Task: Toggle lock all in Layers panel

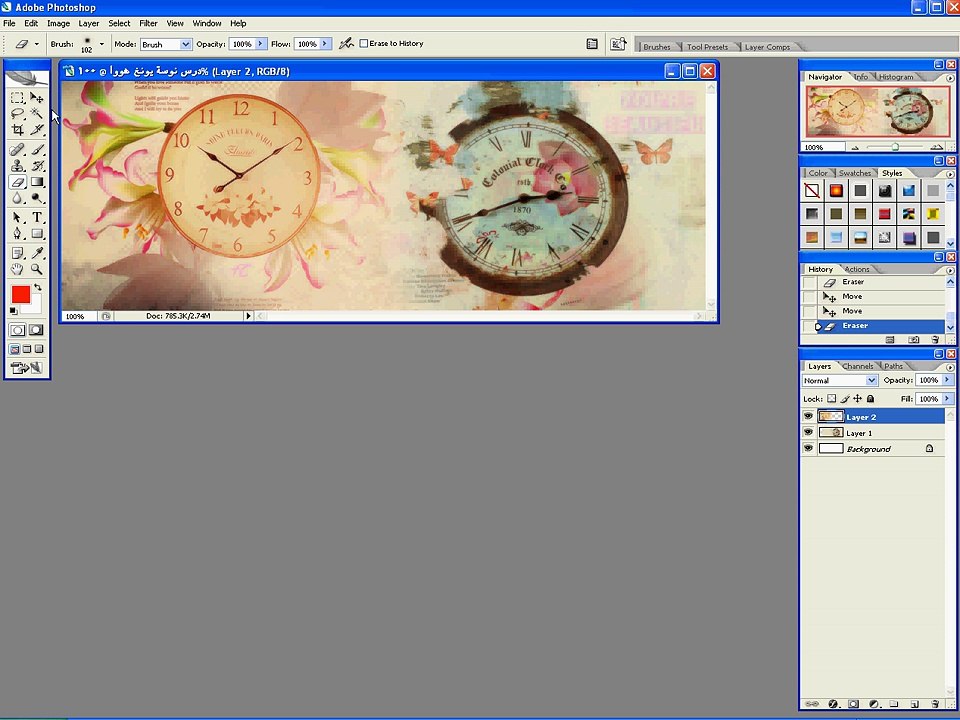Action: click(x=871, y=399)
